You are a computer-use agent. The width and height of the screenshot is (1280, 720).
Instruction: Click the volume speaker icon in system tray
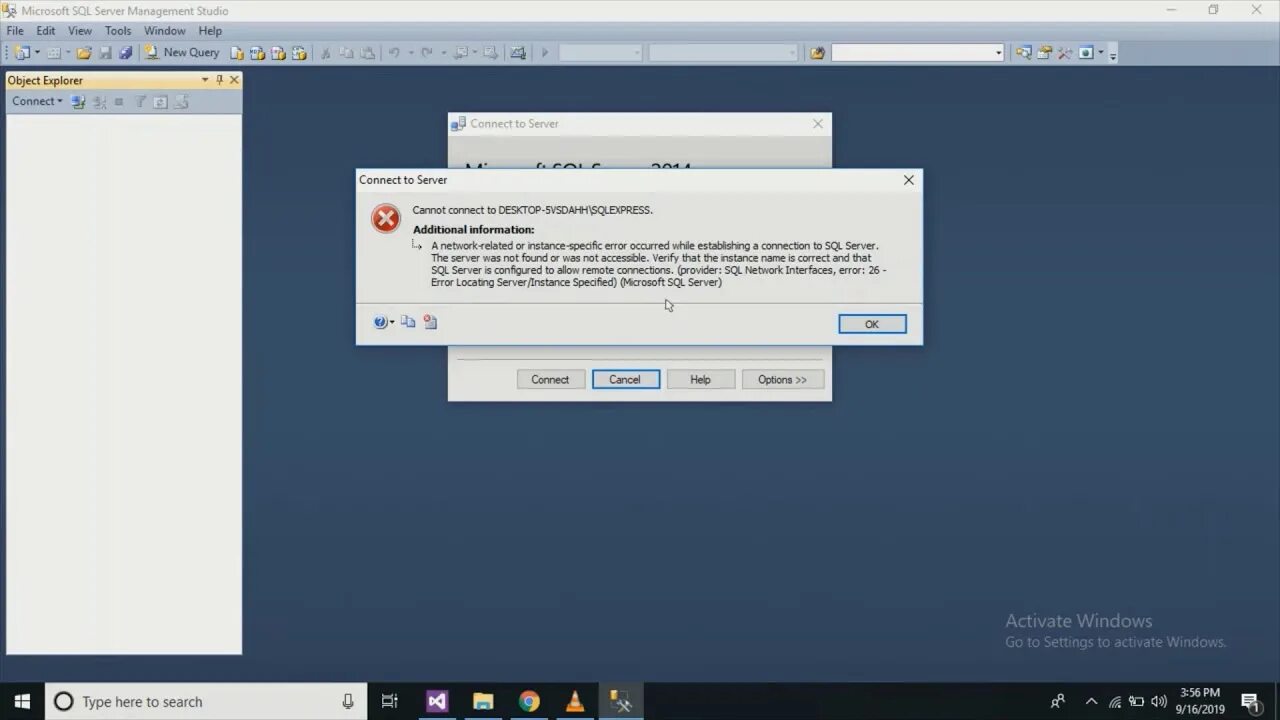(x=1159, y=702)
